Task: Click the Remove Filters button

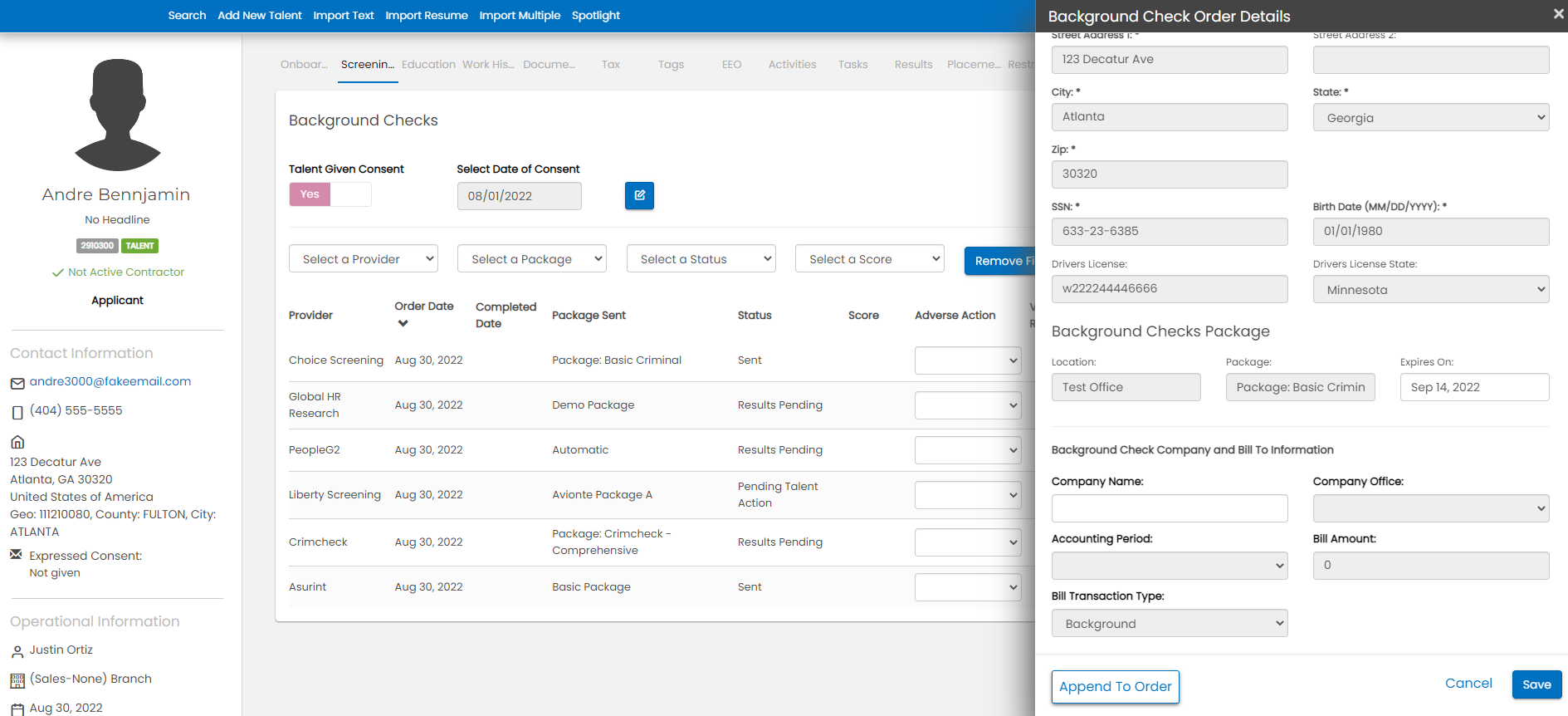Action: pyautogui.click(x=1000, y=261)
